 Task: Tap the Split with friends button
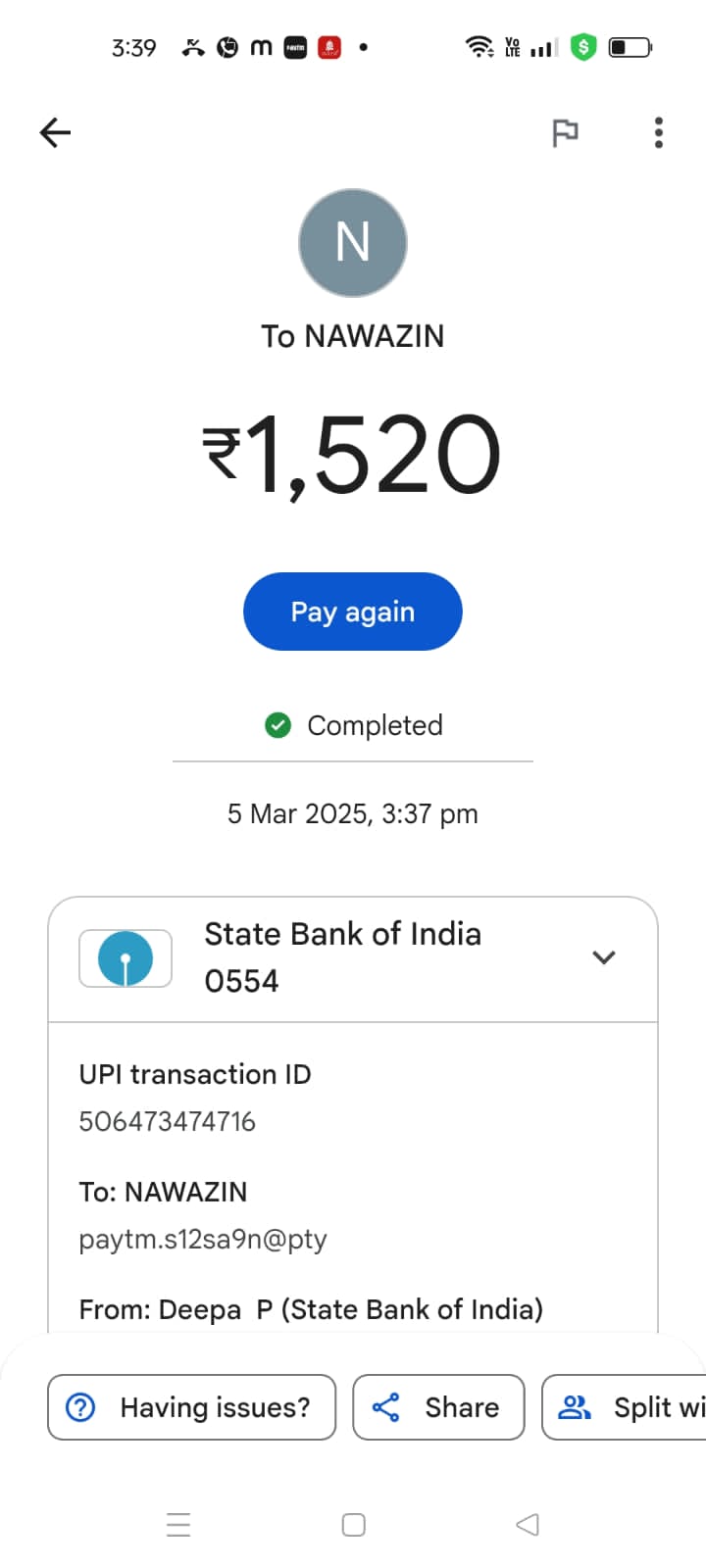click(x=628, y=1407)
